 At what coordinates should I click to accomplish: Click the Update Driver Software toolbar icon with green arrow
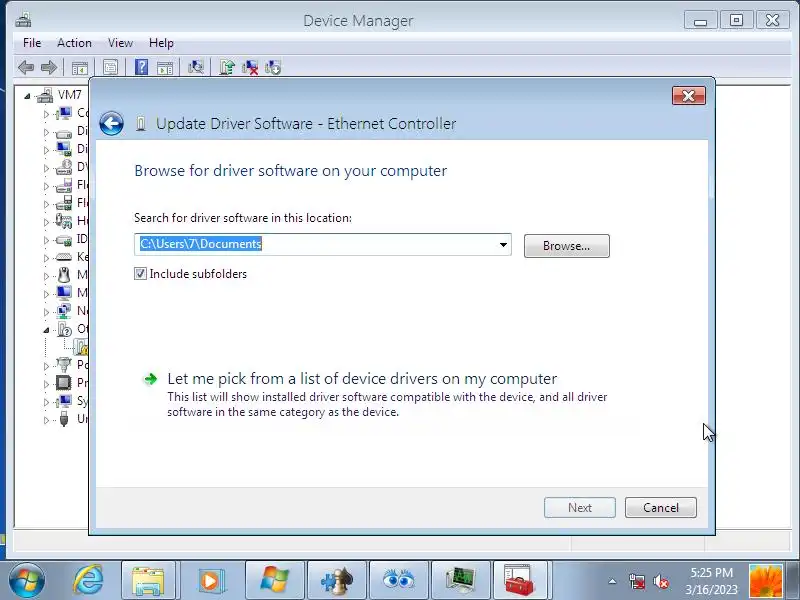click(x=227, y=67)
